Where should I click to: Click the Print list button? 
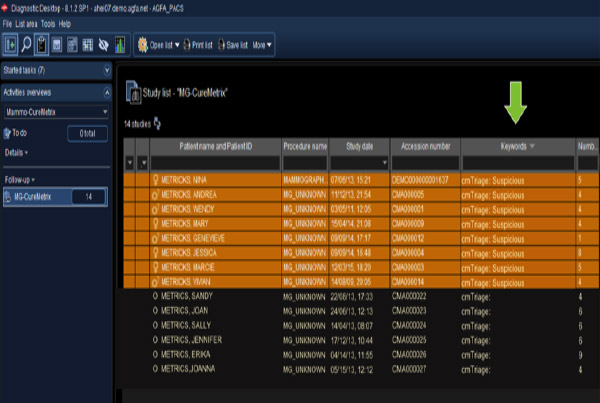coord(198,45)
